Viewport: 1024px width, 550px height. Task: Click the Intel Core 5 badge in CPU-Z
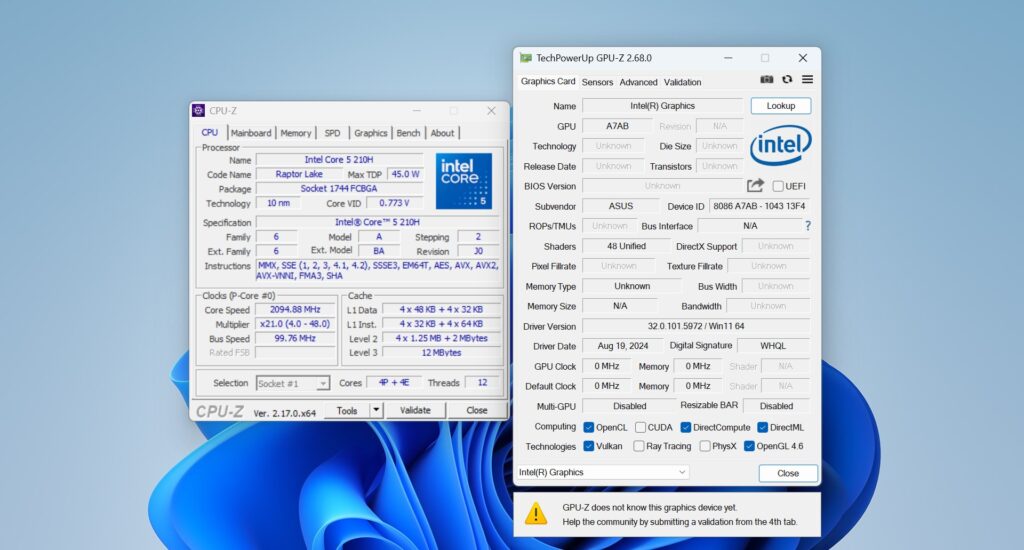pyautogui.click(x=464, y=181)
